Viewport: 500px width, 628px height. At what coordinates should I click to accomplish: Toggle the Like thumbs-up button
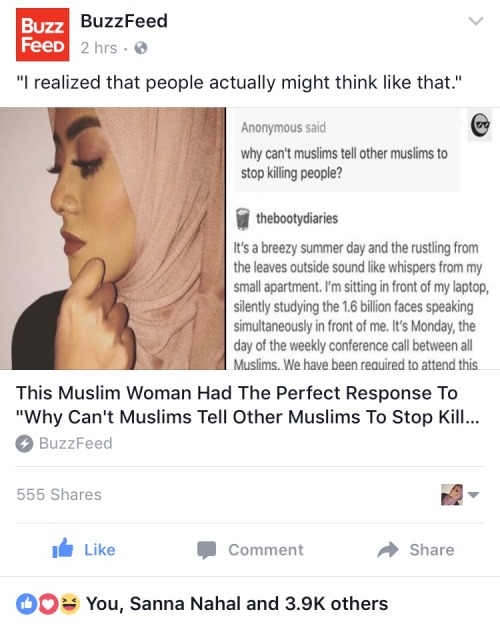coord(84,550)
